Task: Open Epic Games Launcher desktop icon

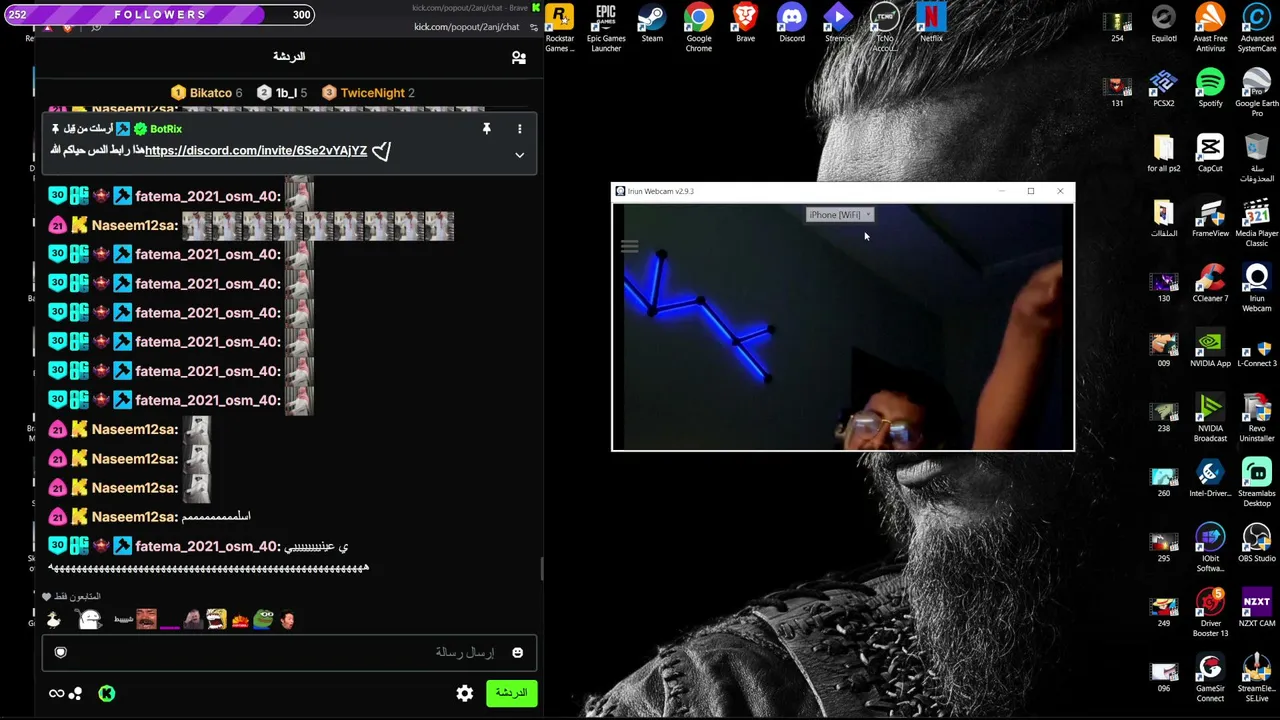Action: pyautogui.click(x=606, y=29)
